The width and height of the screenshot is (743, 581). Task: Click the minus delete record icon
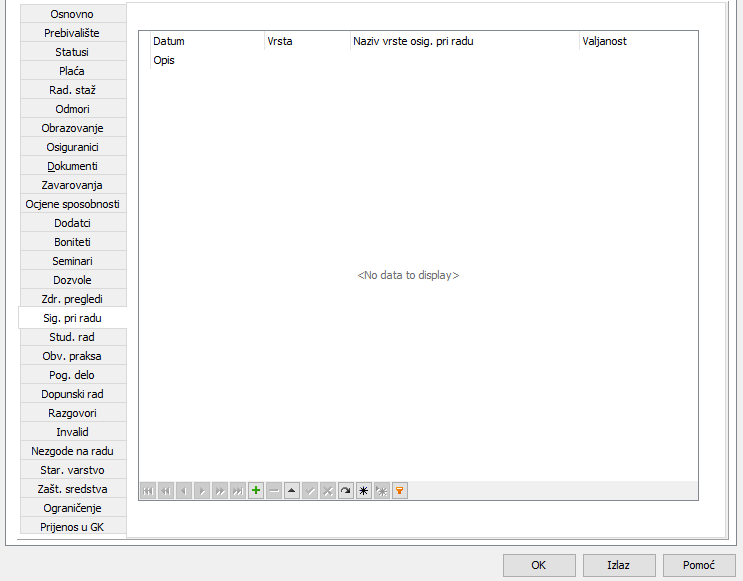(x=274, y=491)
